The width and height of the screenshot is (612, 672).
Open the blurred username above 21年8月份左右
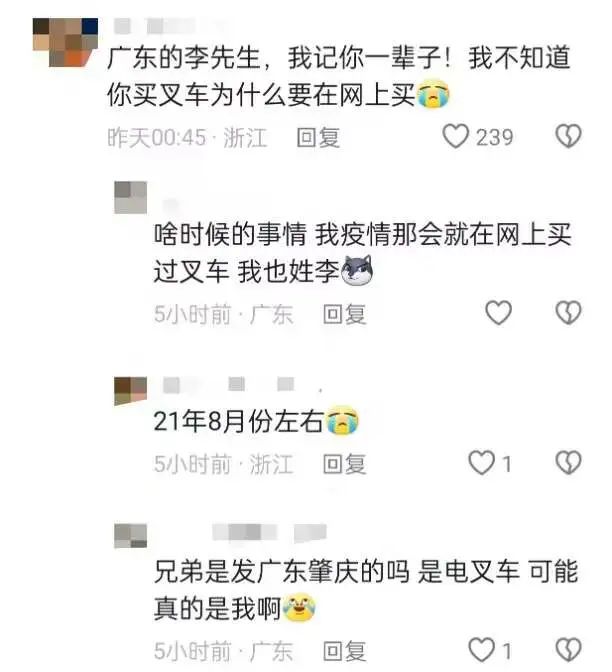coord(242,385)
